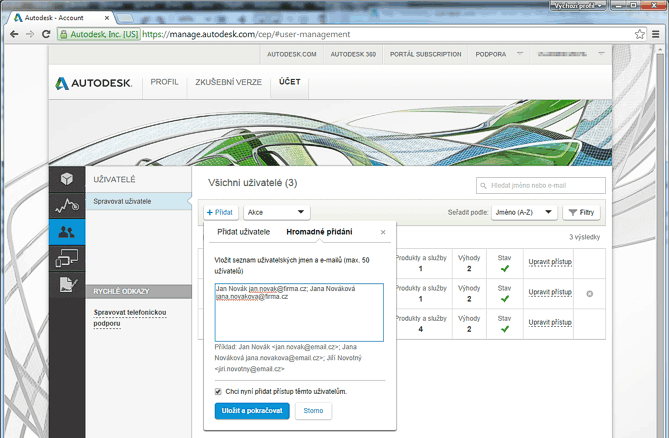Click the Storno button
The image size is (669, 438).
313,411
